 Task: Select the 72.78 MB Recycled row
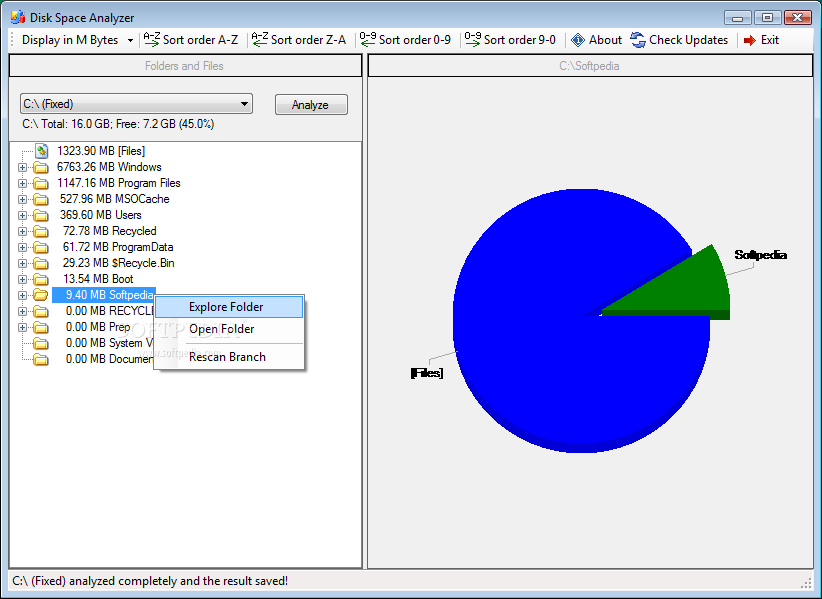pos(110,231)
